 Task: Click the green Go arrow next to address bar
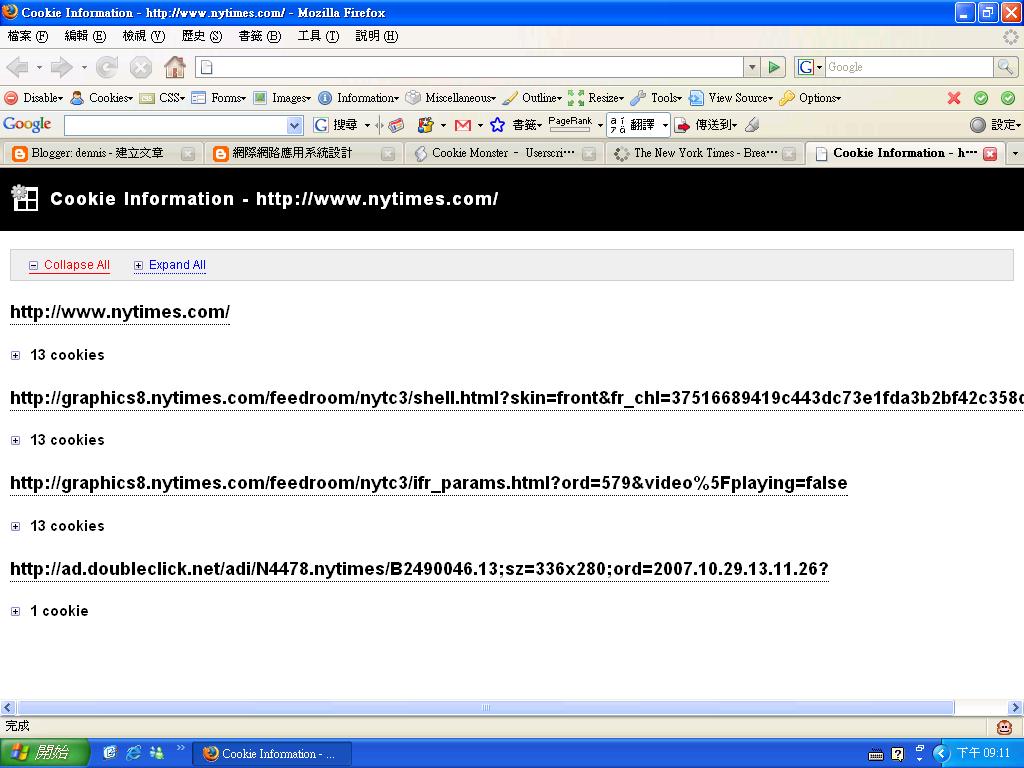pyautogui.click(x=774, y=67)
